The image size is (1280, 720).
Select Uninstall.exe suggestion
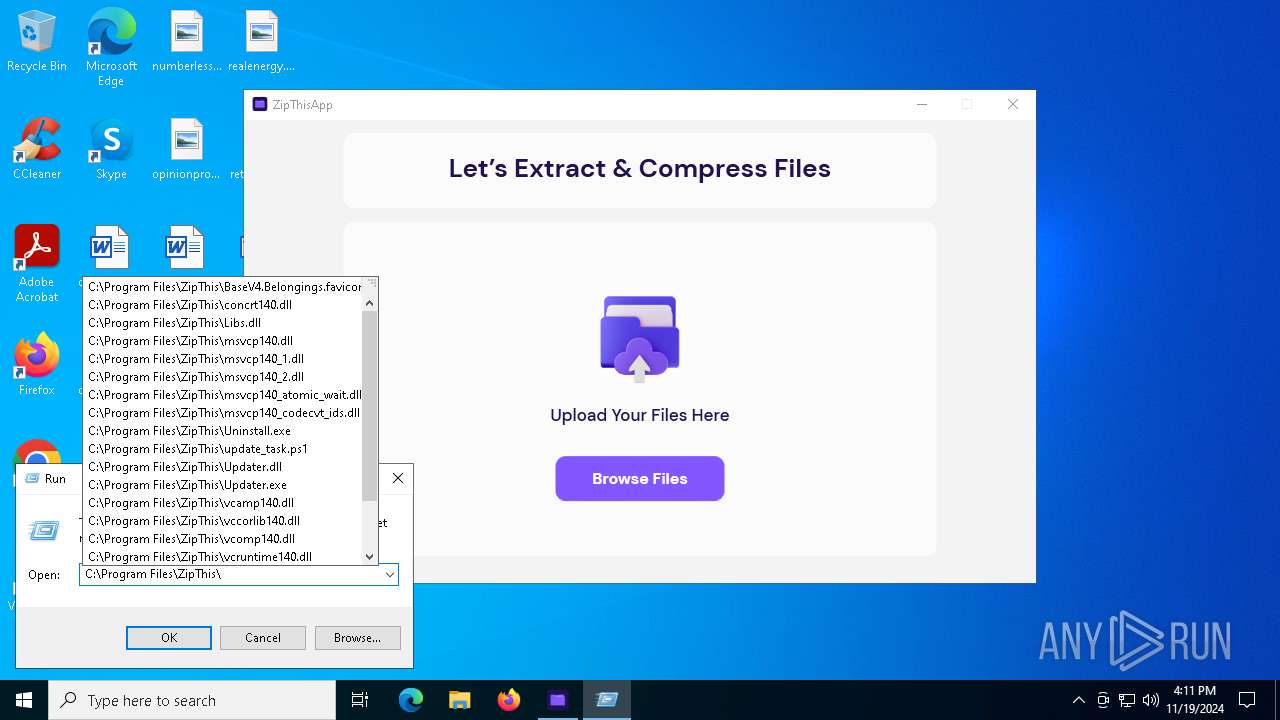222,431
